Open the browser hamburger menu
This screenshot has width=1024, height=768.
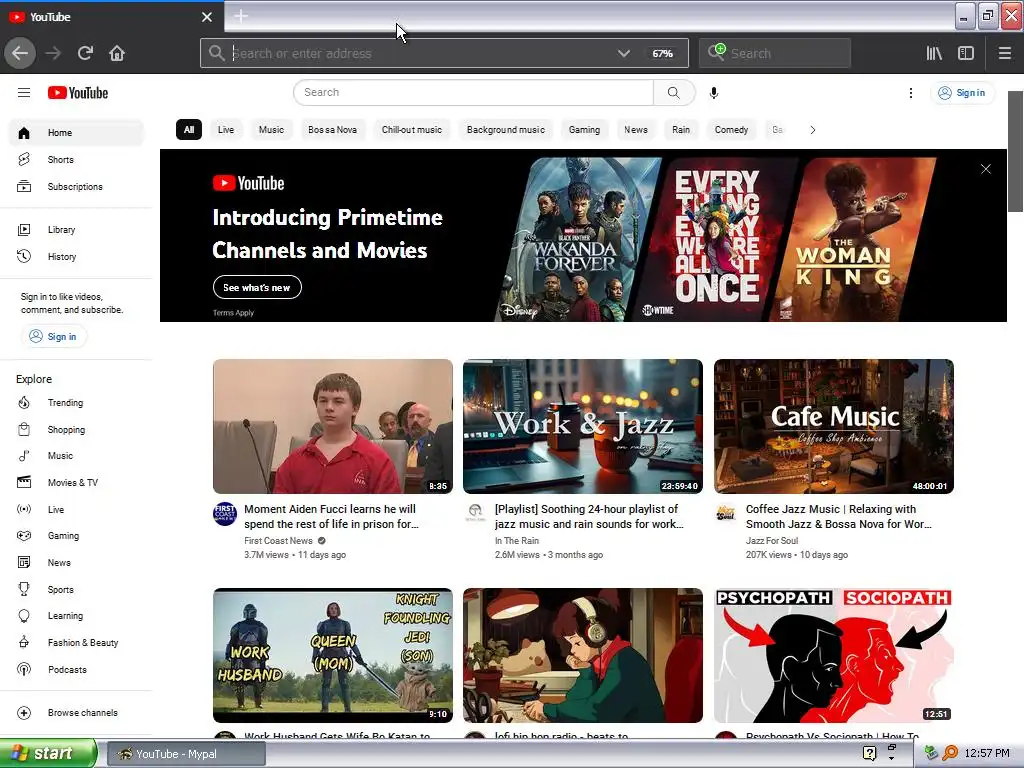pyautogui.click(x=1005, y=53)
